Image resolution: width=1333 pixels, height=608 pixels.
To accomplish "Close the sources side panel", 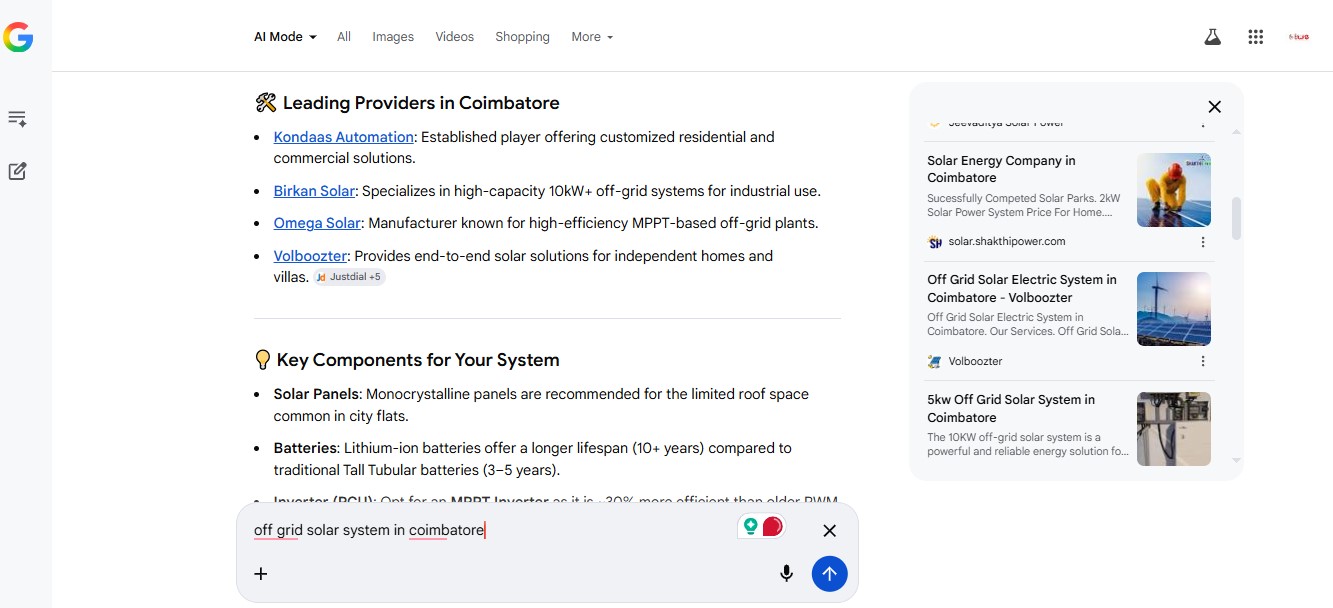I will (1214, 107).
